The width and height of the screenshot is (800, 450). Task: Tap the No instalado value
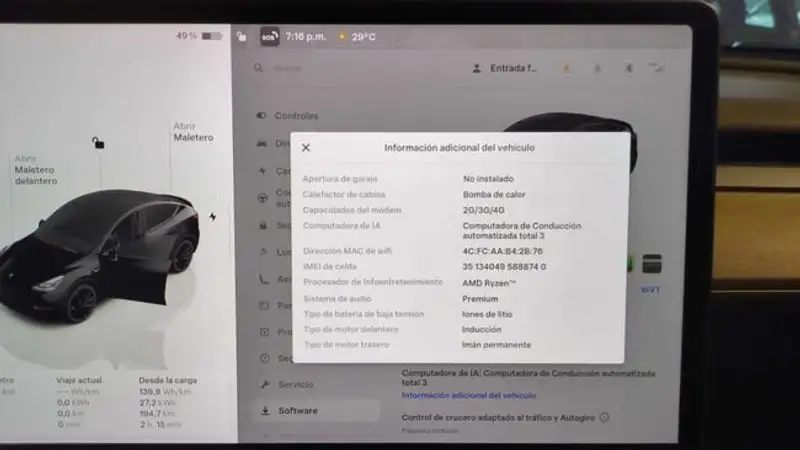tap(488, 179)
